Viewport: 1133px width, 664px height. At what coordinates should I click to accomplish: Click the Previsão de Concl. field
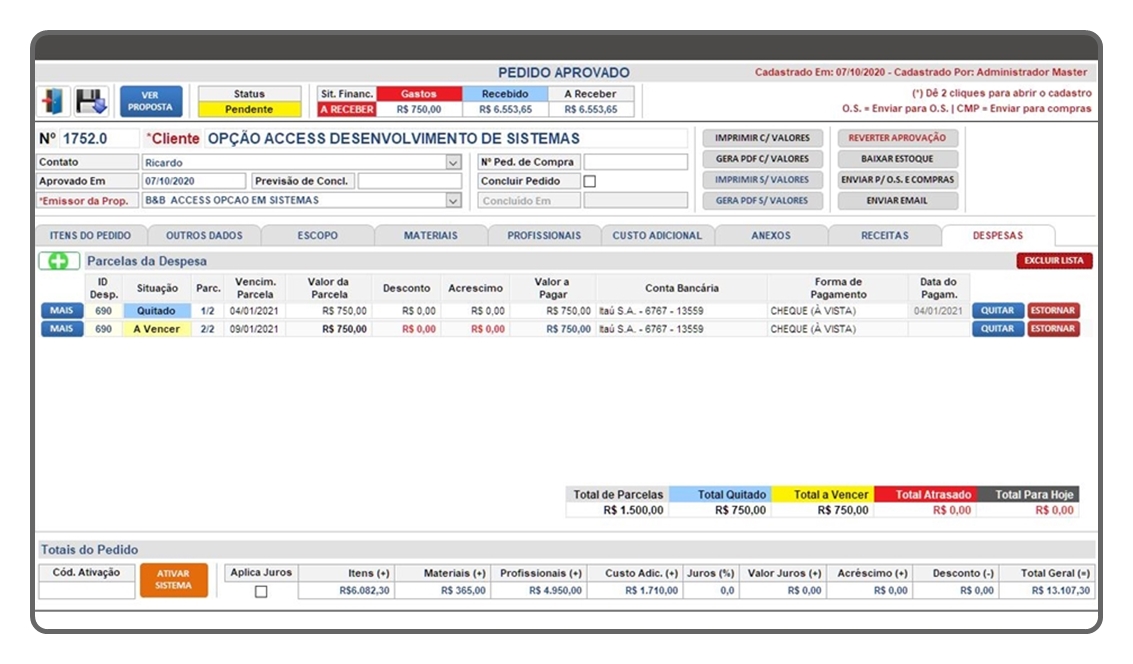(x=410, y=181)
